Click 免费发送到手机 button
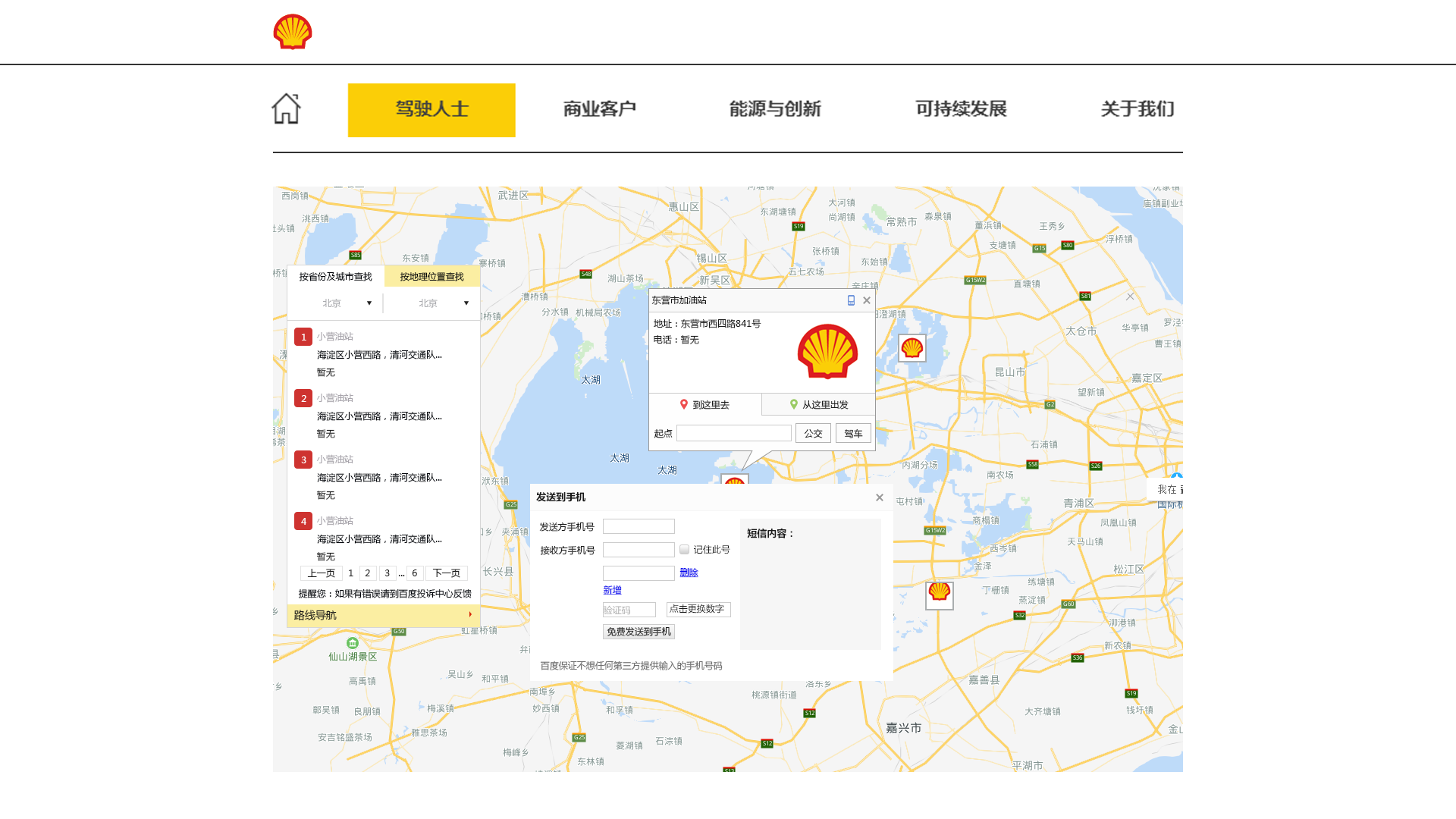The image size is (1456, 819). tap(639, 632)
